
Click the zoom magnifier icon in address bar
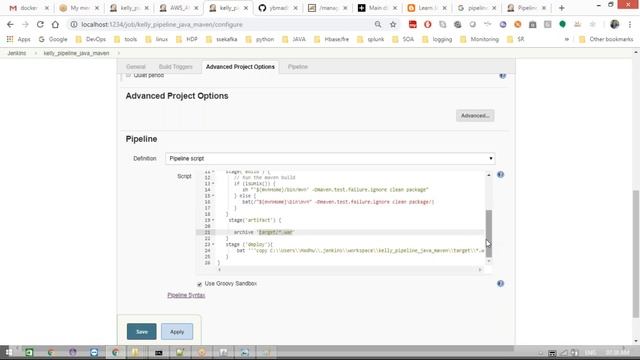click(378, 24)
